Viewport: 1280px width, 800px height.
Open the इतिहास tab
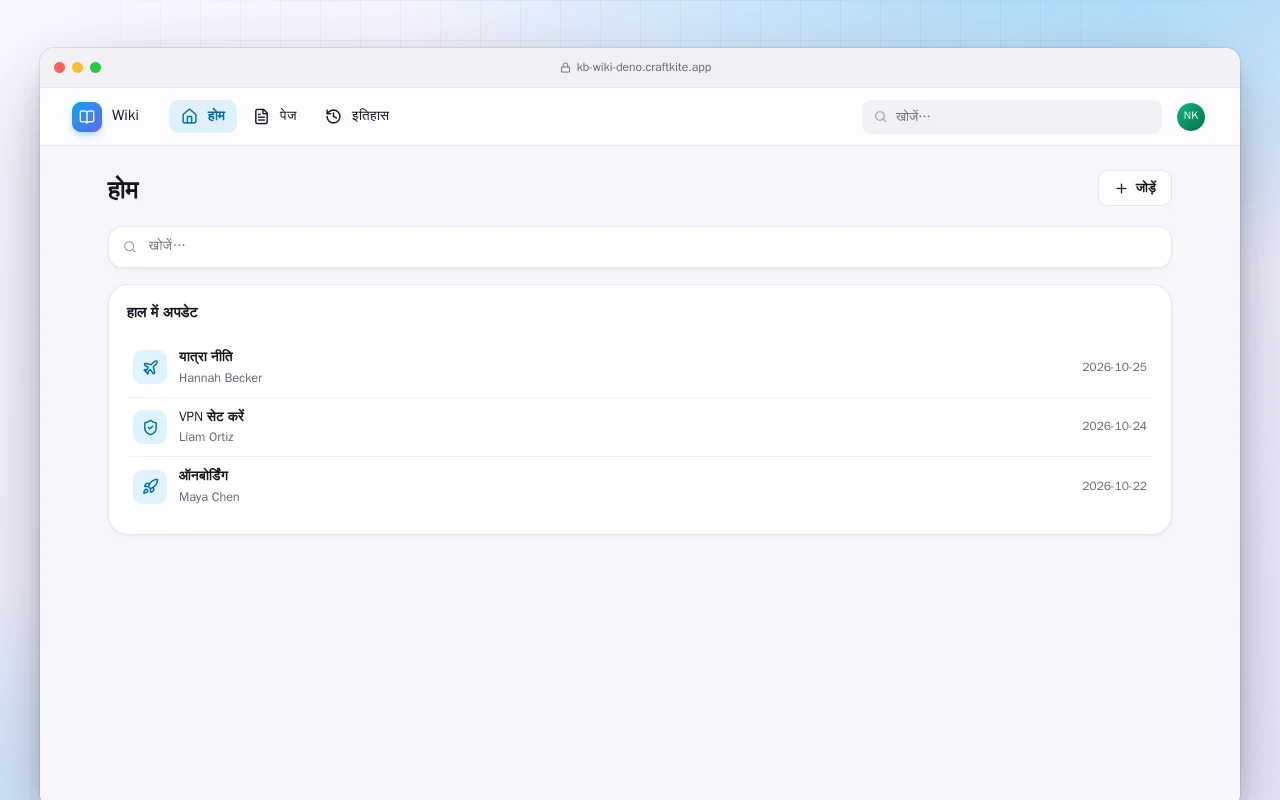pos(357,116)
